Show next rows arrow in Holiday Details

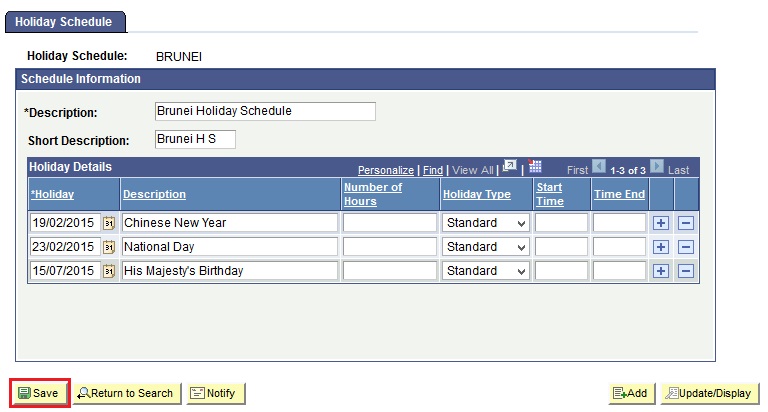657,166
